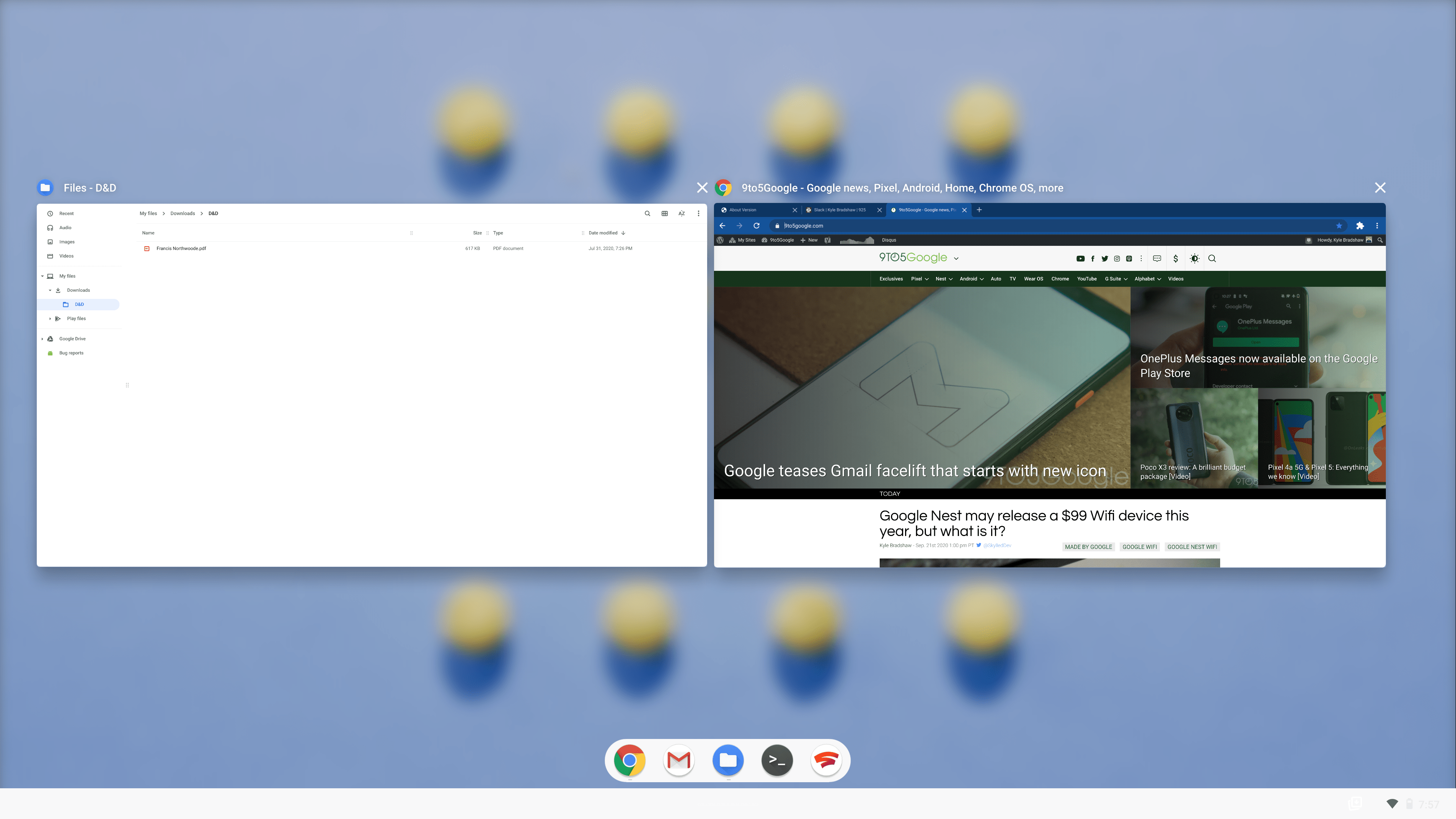Open Stadia from the shelf
The image size is (1456, 819).
click(826, 760)
